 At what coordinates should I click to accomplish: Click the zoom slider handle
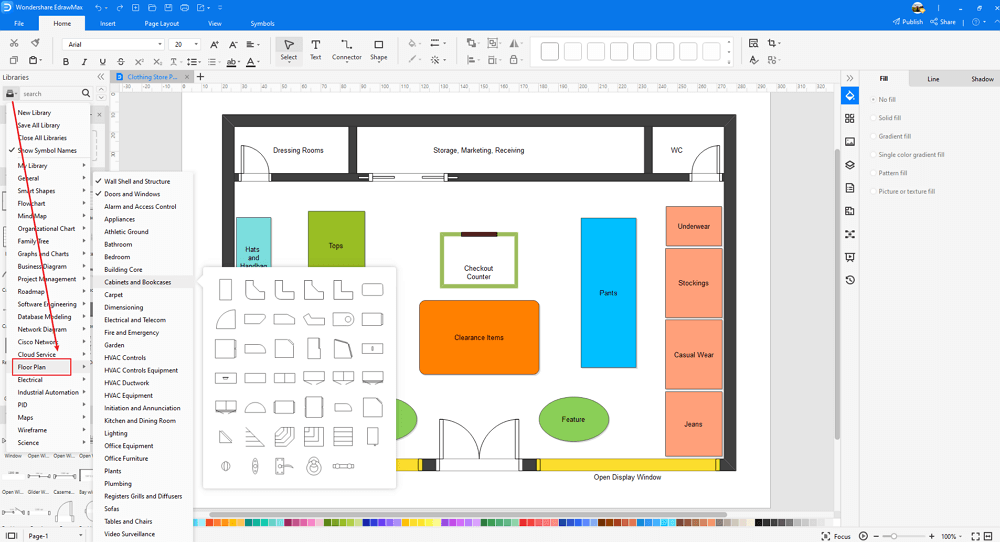pyautogui.click(x=893, y=536)
